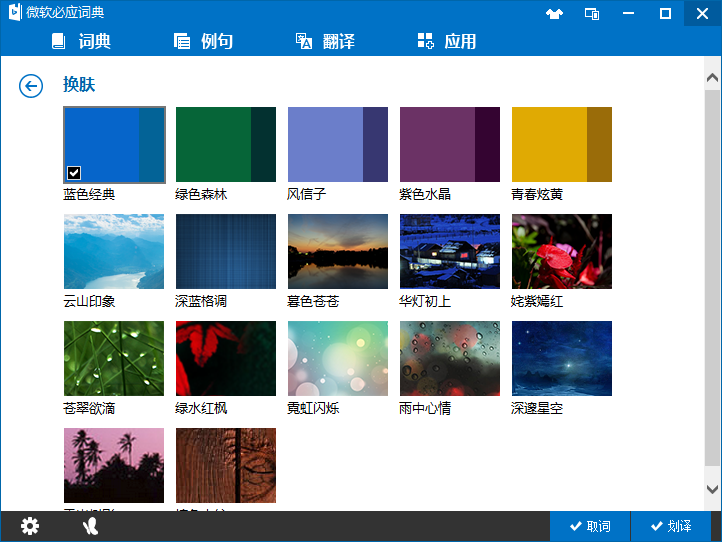Toggle the 取词 option

pyautogui.click(x=590, y=526)
